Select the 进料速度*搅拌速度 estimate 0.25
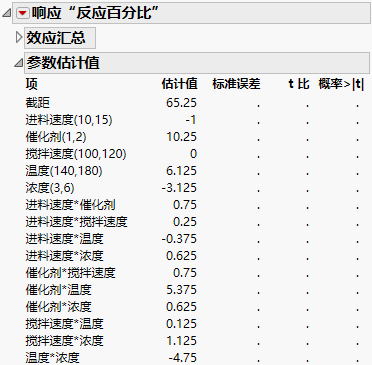372x365 pixels. [185, 222]
